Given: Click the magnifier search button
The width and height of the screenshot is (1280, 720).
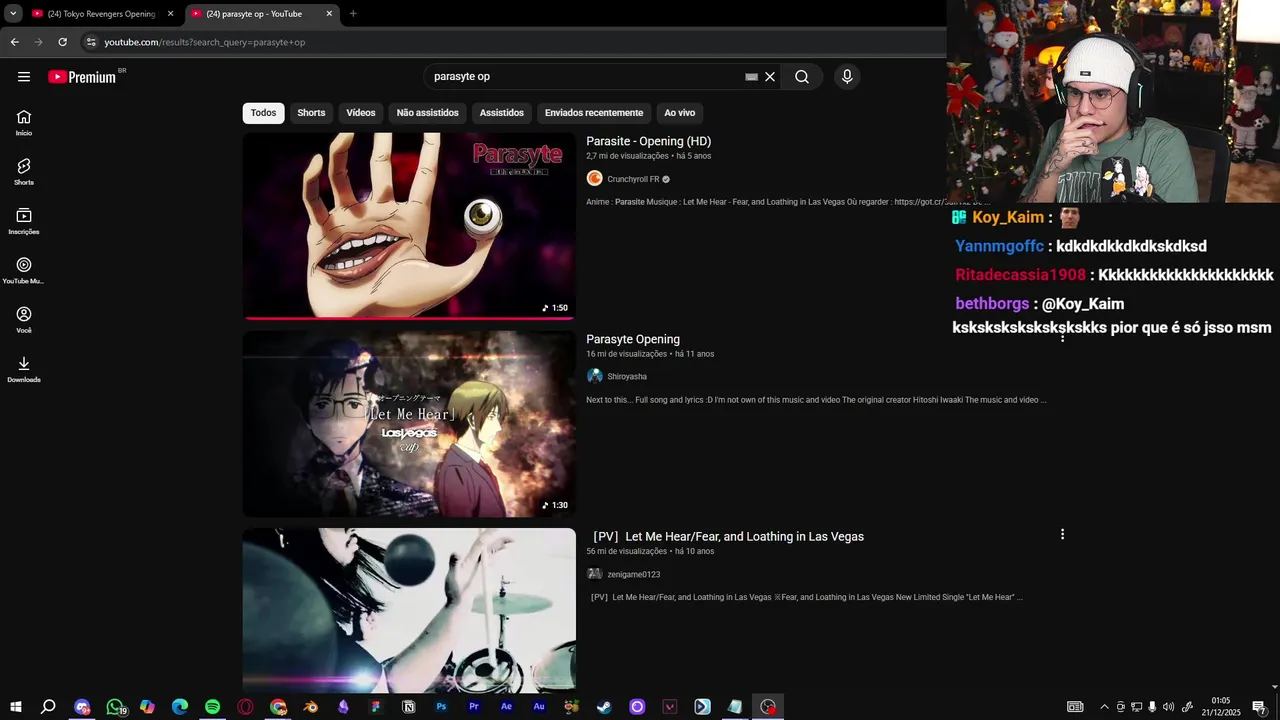Looking at the screenshot, I should pos(802,77).
